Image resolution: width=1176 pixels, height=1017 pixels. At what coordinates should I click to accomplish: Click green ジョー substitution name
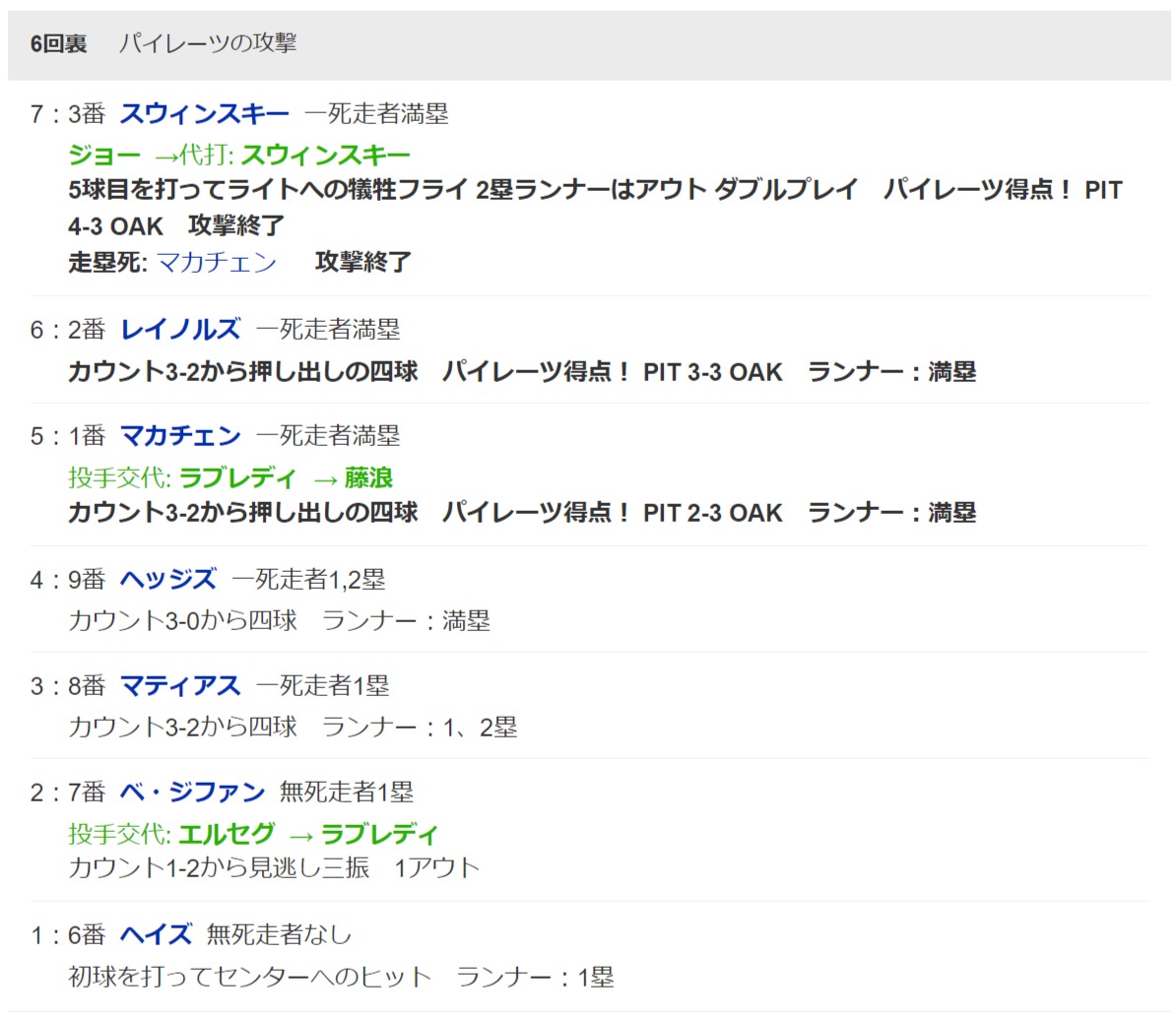[x=104, y=156]
